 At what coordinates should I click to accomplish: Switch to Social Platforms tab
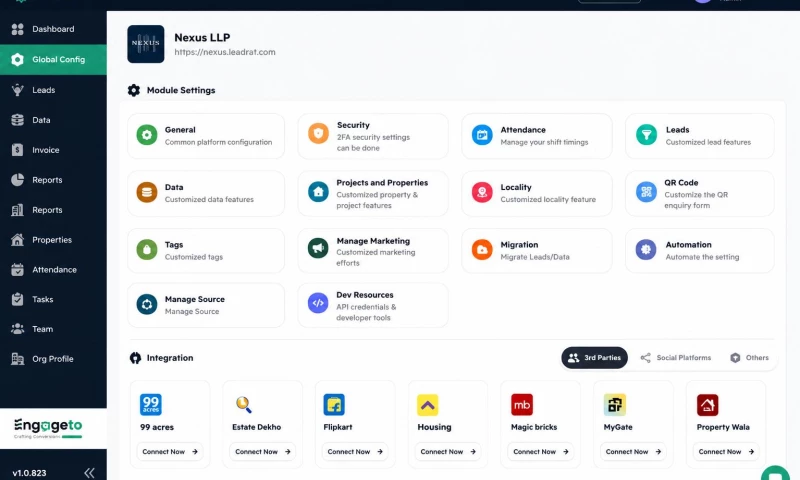(676, 358)
